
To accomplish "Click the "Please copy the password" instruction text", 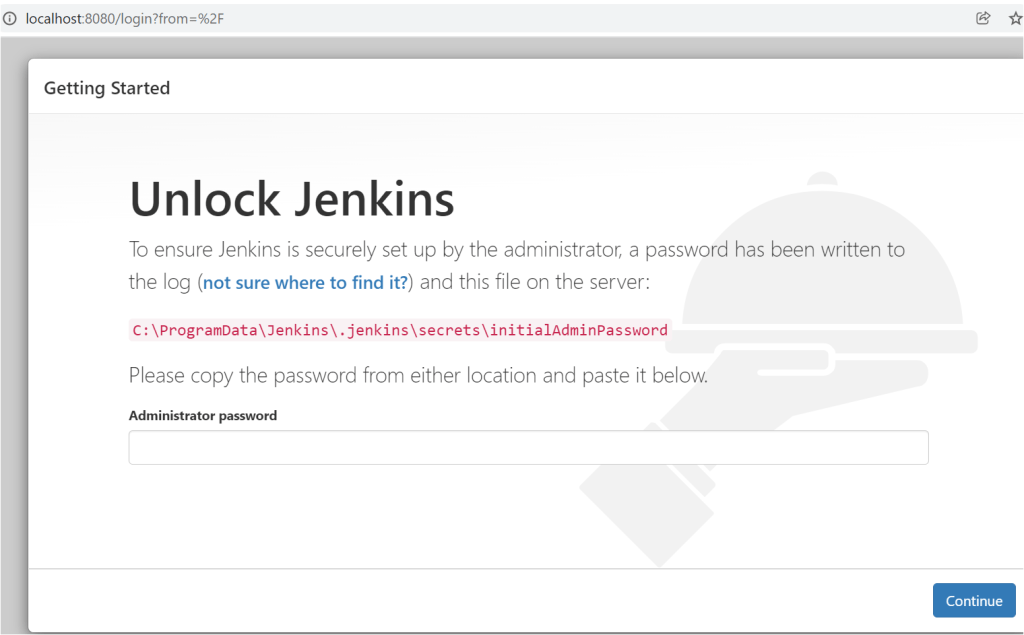I will pos(418,376).
